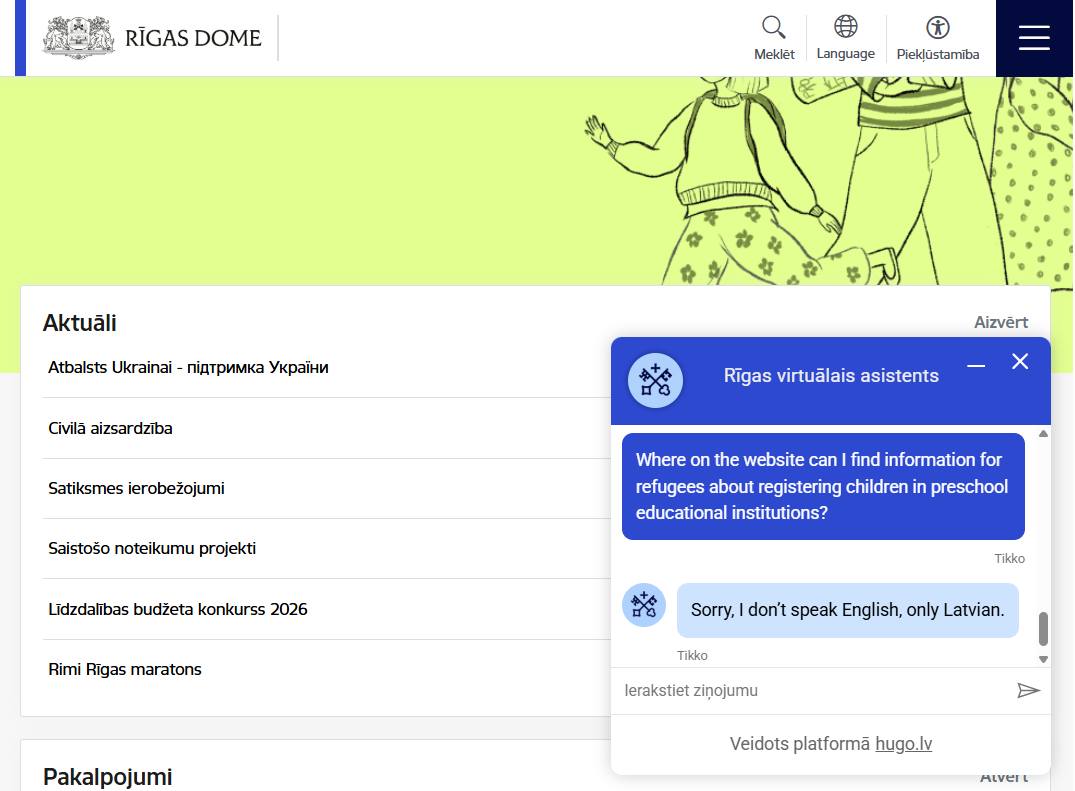This screenshot has height=791, width=1075.
Task: Follow the hugo.lv platform link
Action: coord(903,744)
